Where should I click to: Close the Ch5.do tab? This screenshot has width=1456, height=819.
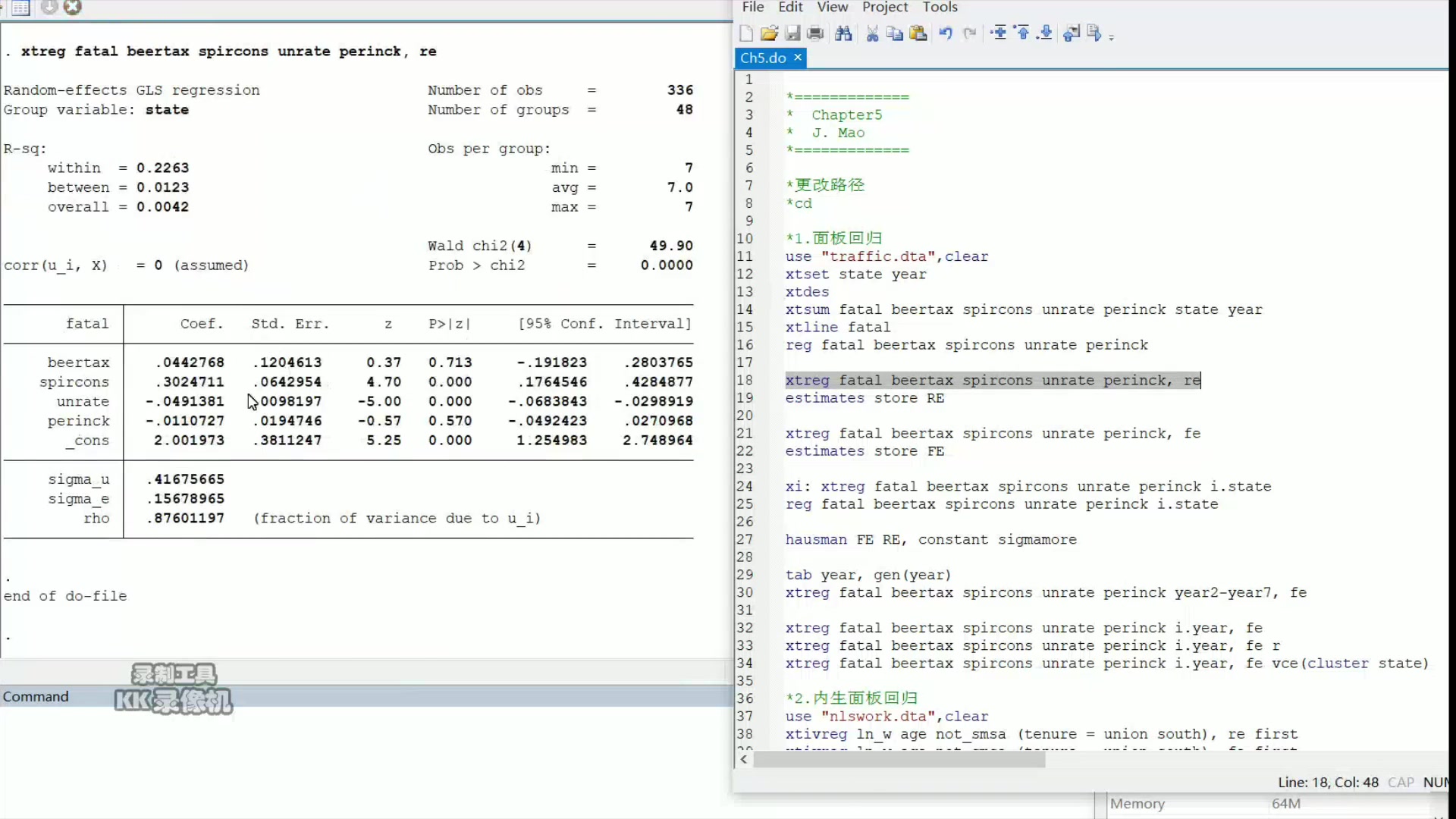[x=798, y=58]
